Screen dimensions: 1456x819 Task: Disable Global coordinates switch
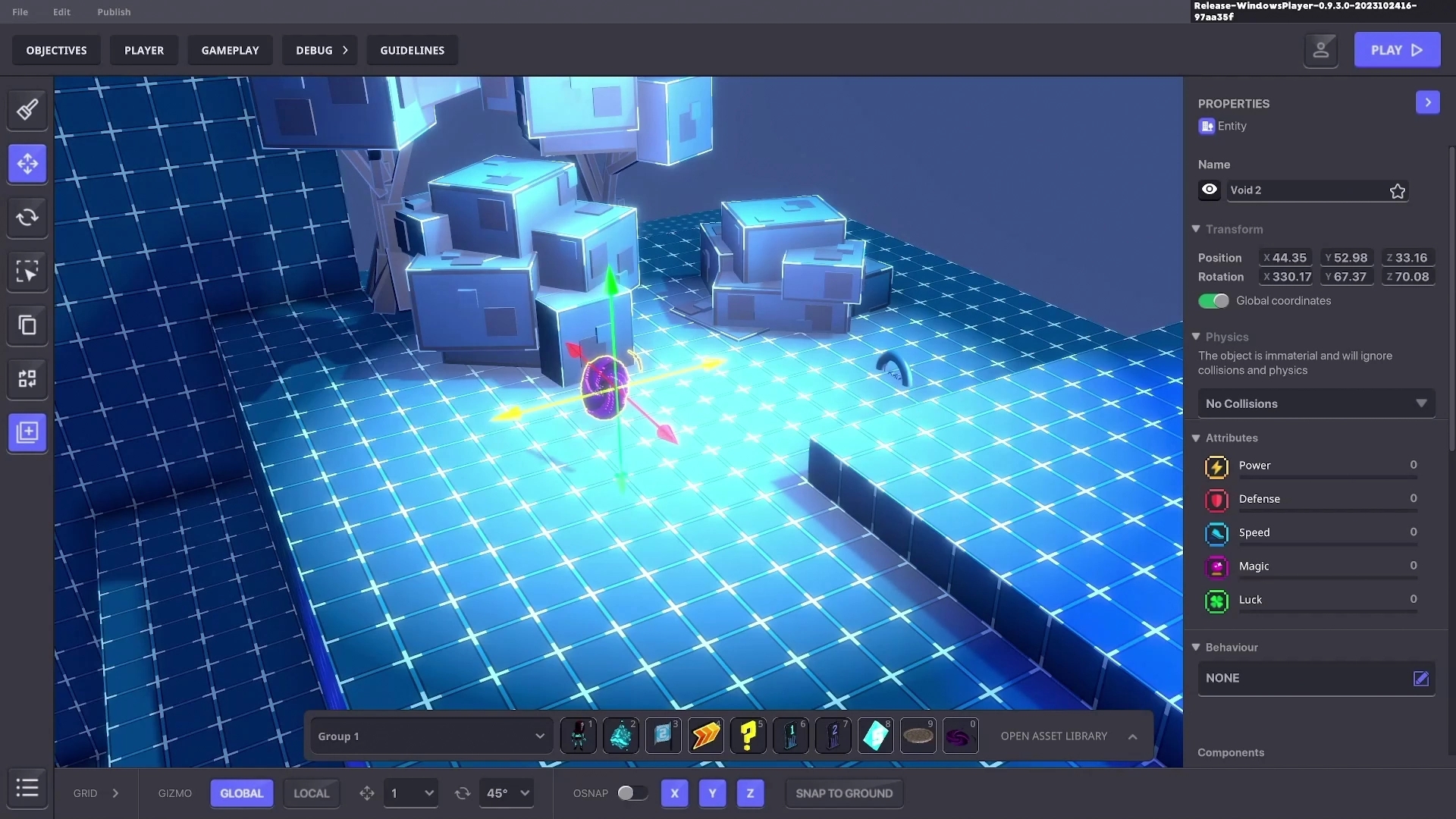(1213, 301)
